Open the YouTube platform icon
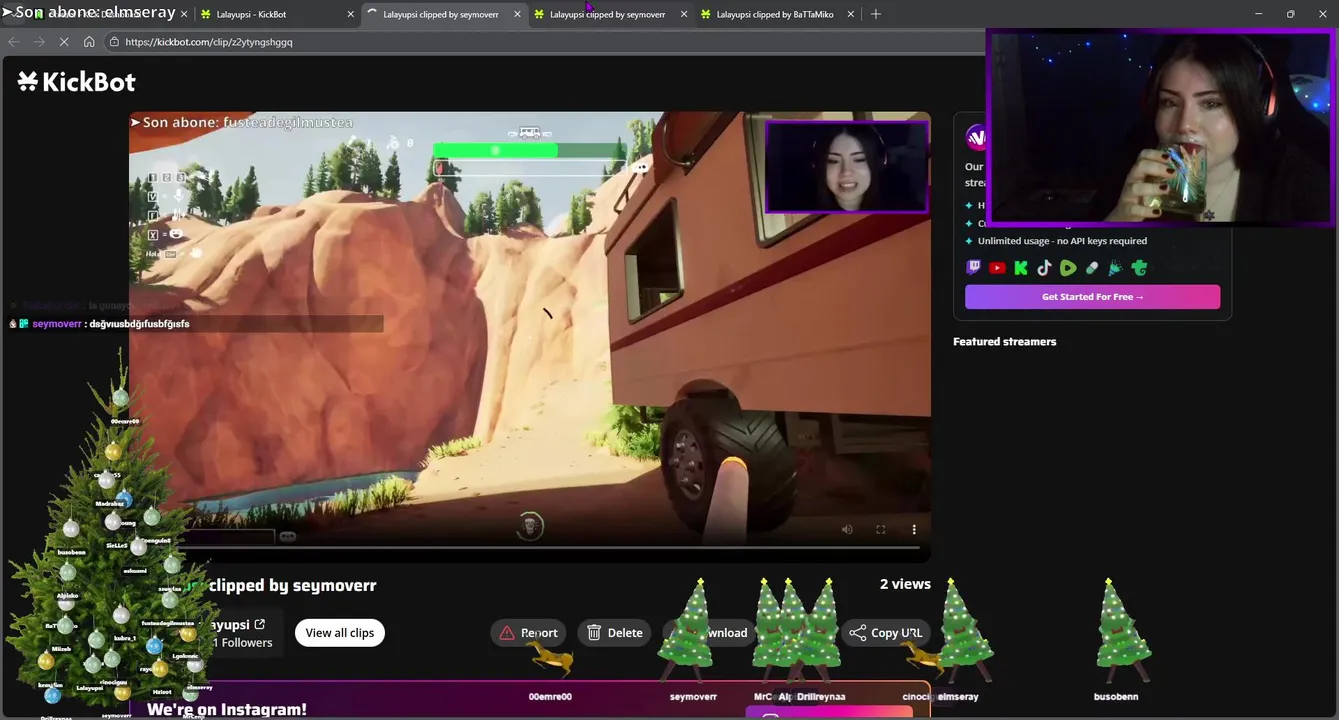 tap(997, 268)
